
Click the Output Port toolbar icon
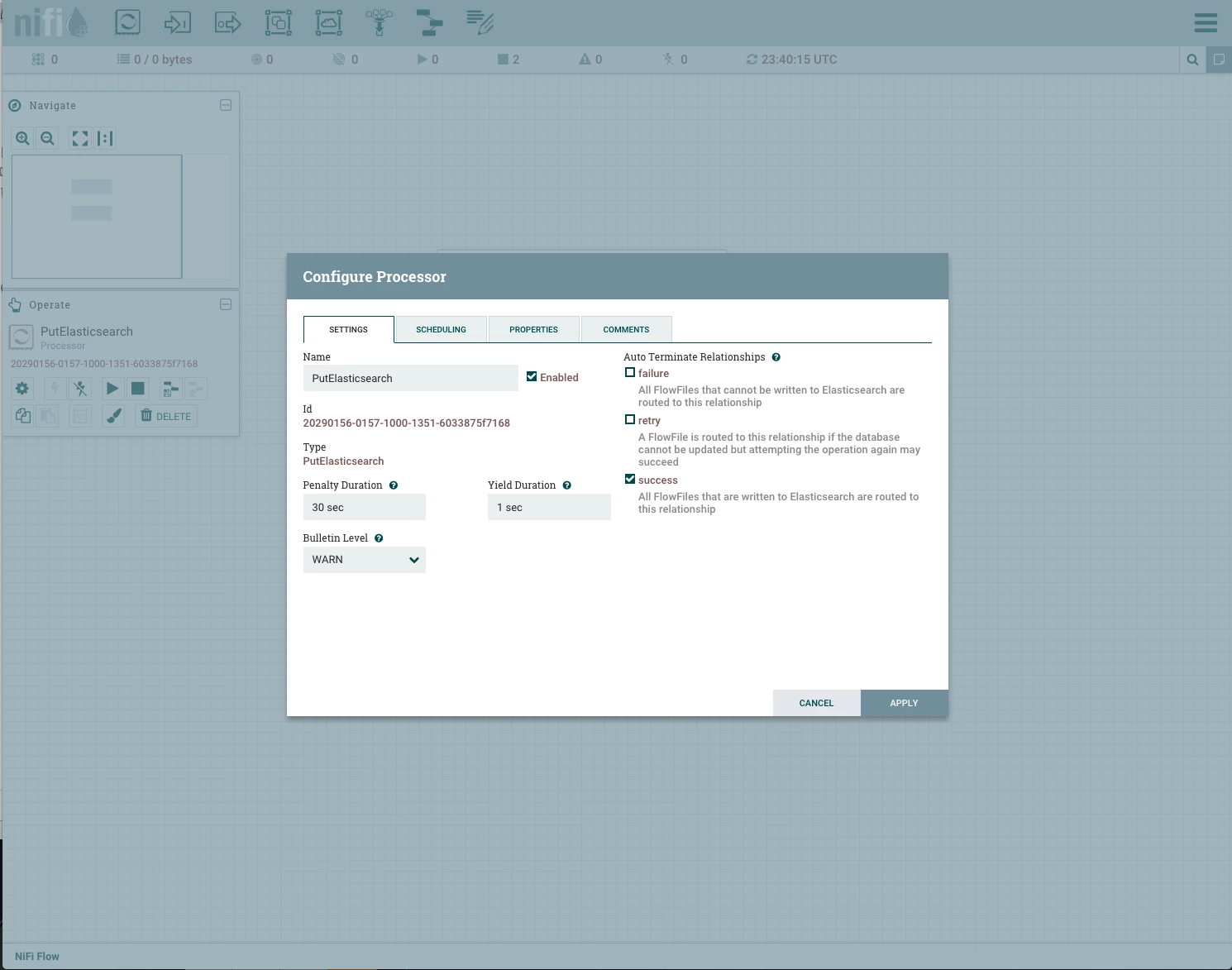pyautogui.click(x=228, y=22)
